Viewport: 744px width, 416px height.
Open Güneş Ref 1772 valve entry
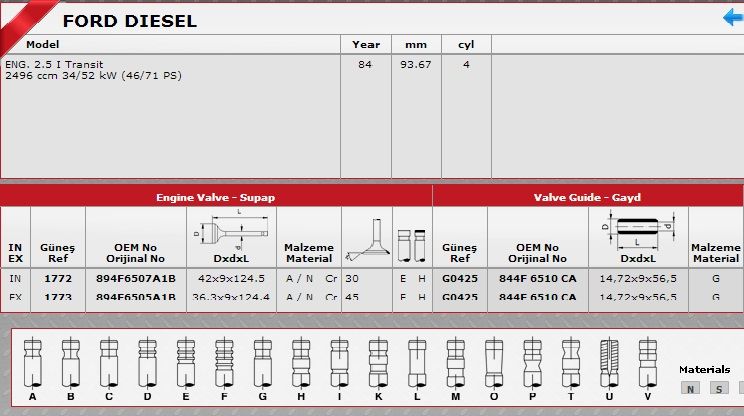[x=58, y=279]
